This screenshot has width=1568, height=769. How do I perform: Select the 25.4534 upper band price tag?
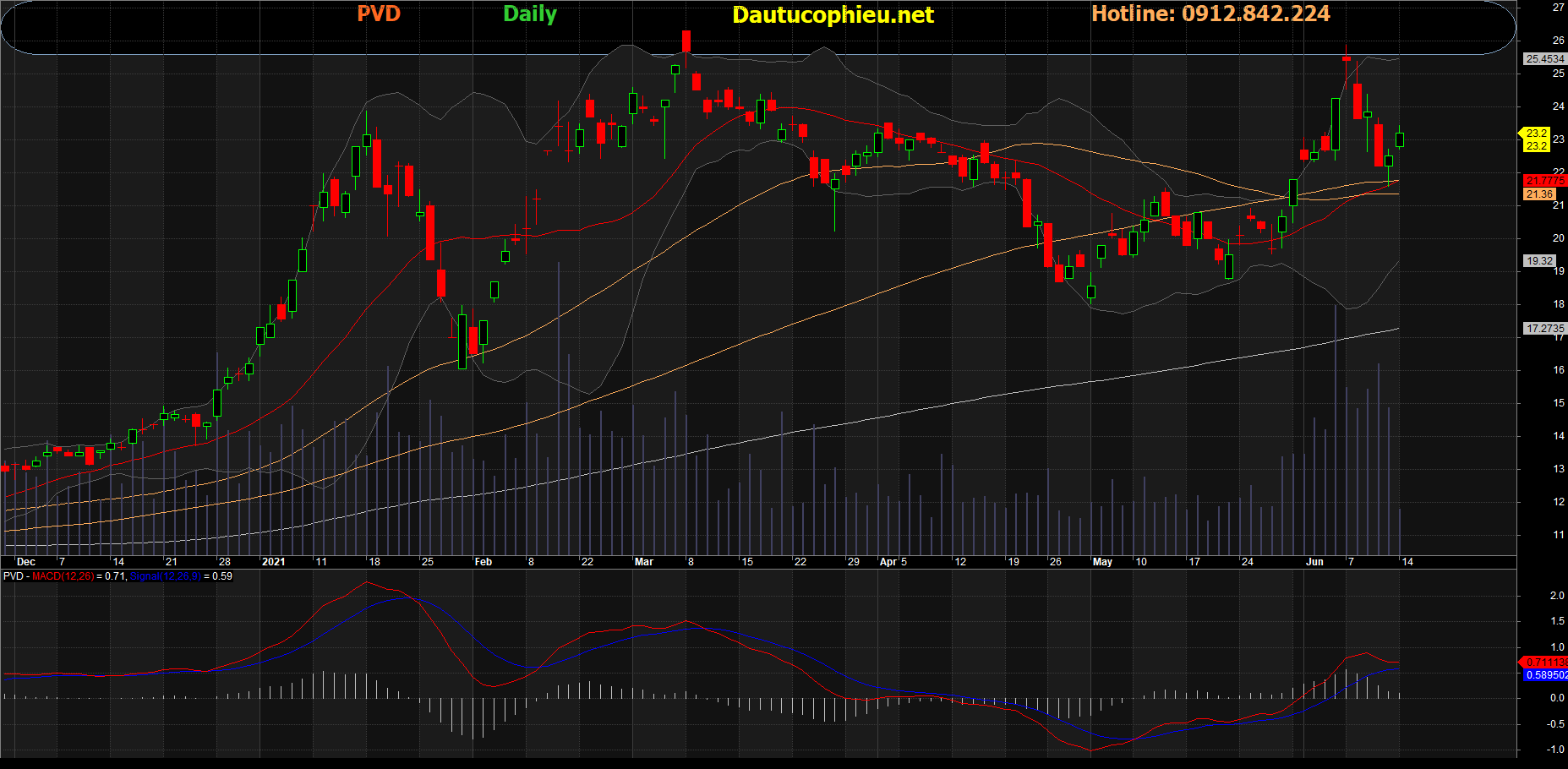1544,59
